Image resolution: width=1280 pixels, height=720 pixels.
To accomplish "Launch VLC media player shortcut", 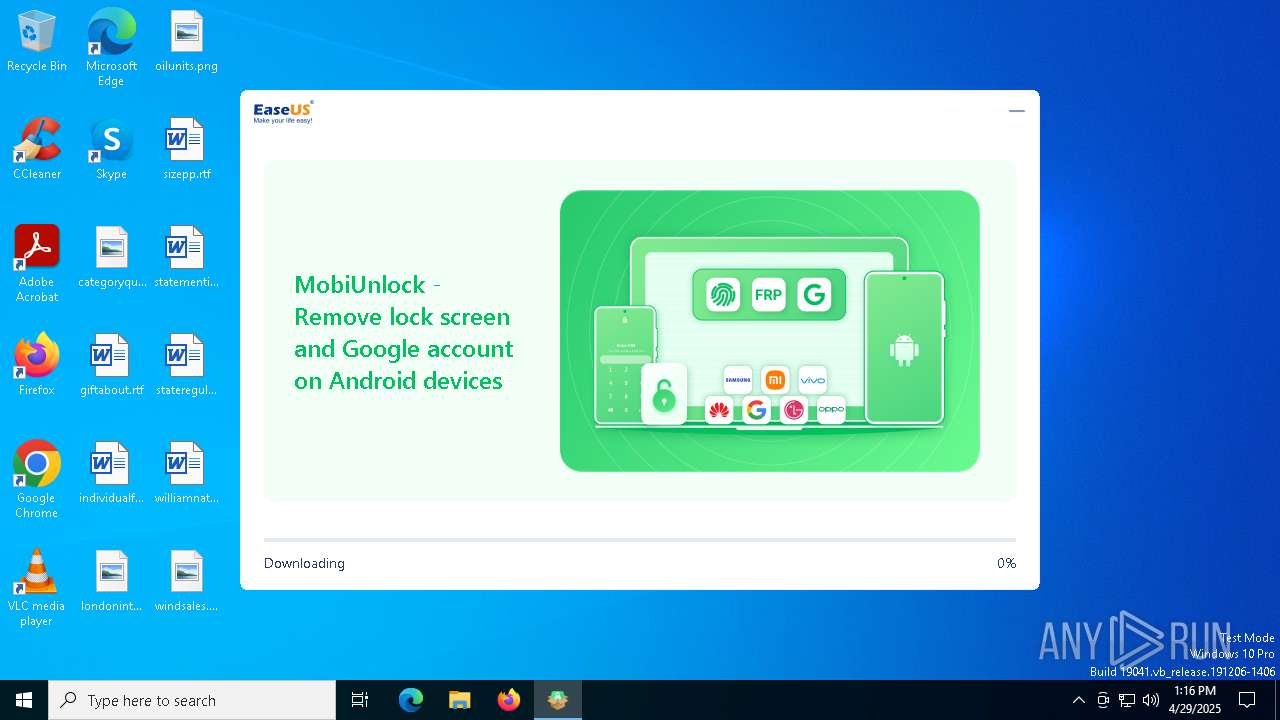I will coord(37,587).
